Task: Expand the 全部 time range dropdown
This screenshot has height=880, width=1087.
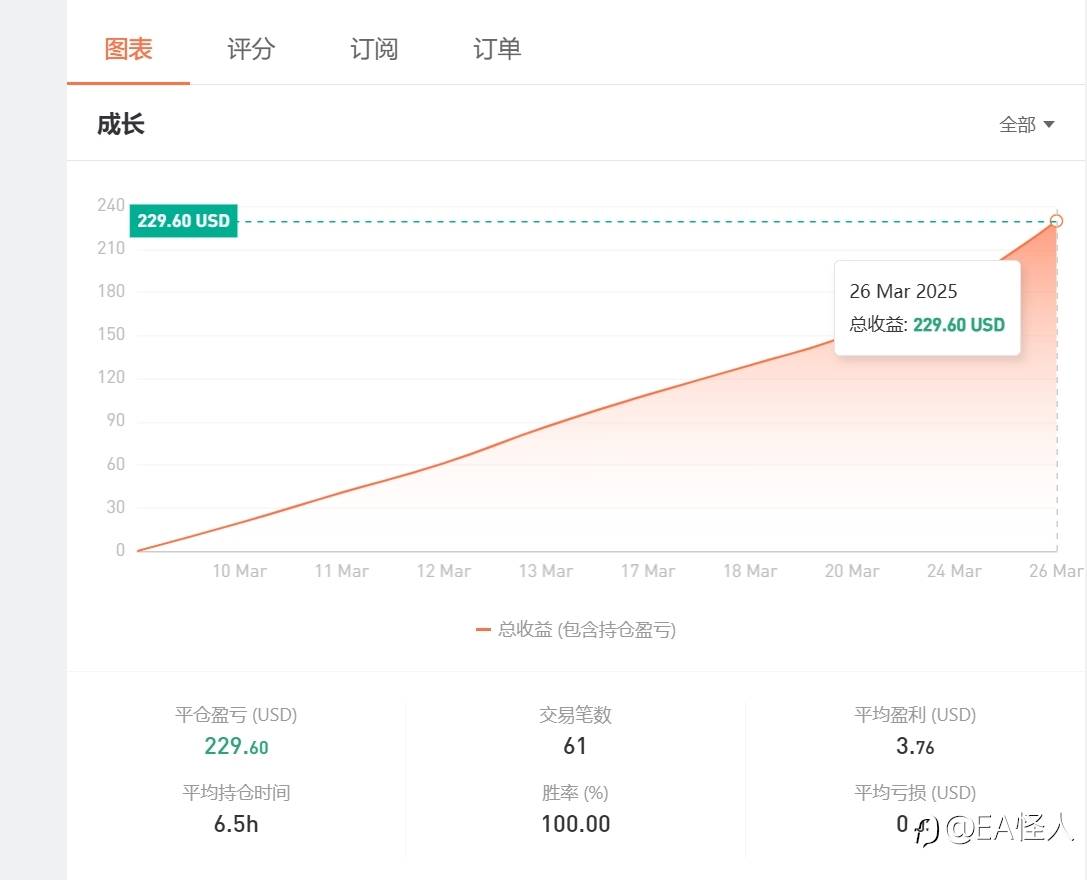Action: click(x=1027, y=125)
